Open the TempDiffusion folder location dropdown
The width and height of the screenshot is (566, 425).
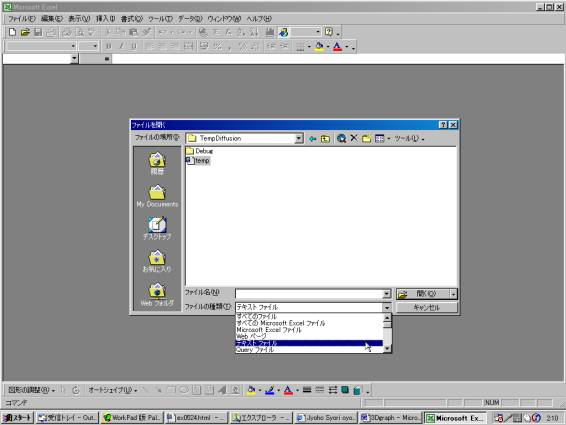pos(299,138)
